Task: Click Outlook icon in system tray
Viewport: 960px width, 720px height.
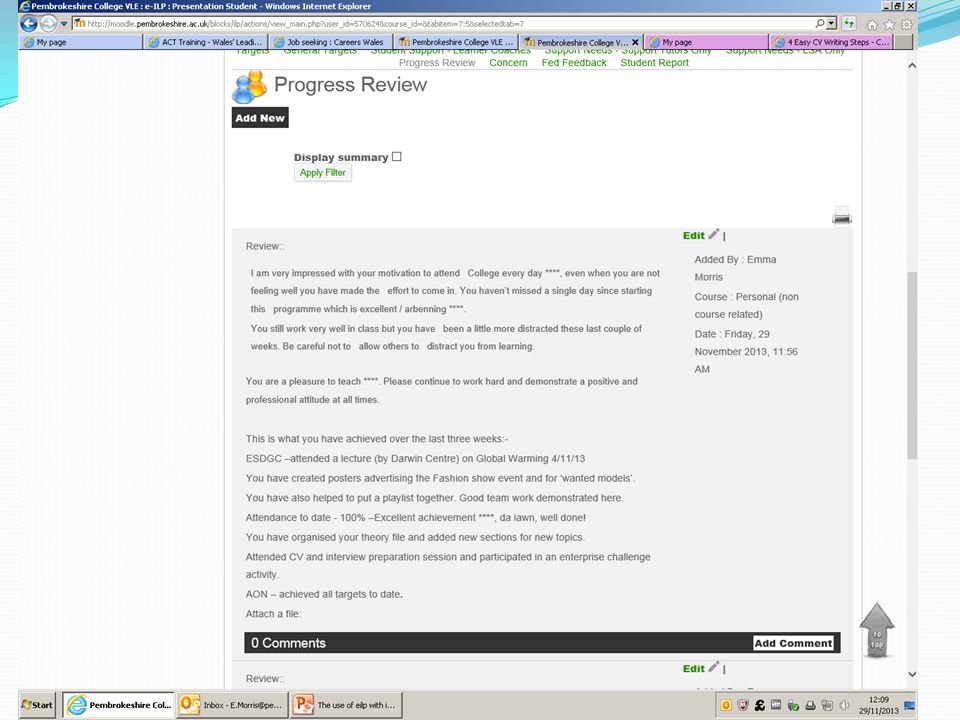Action: click(x=726, y=705)
